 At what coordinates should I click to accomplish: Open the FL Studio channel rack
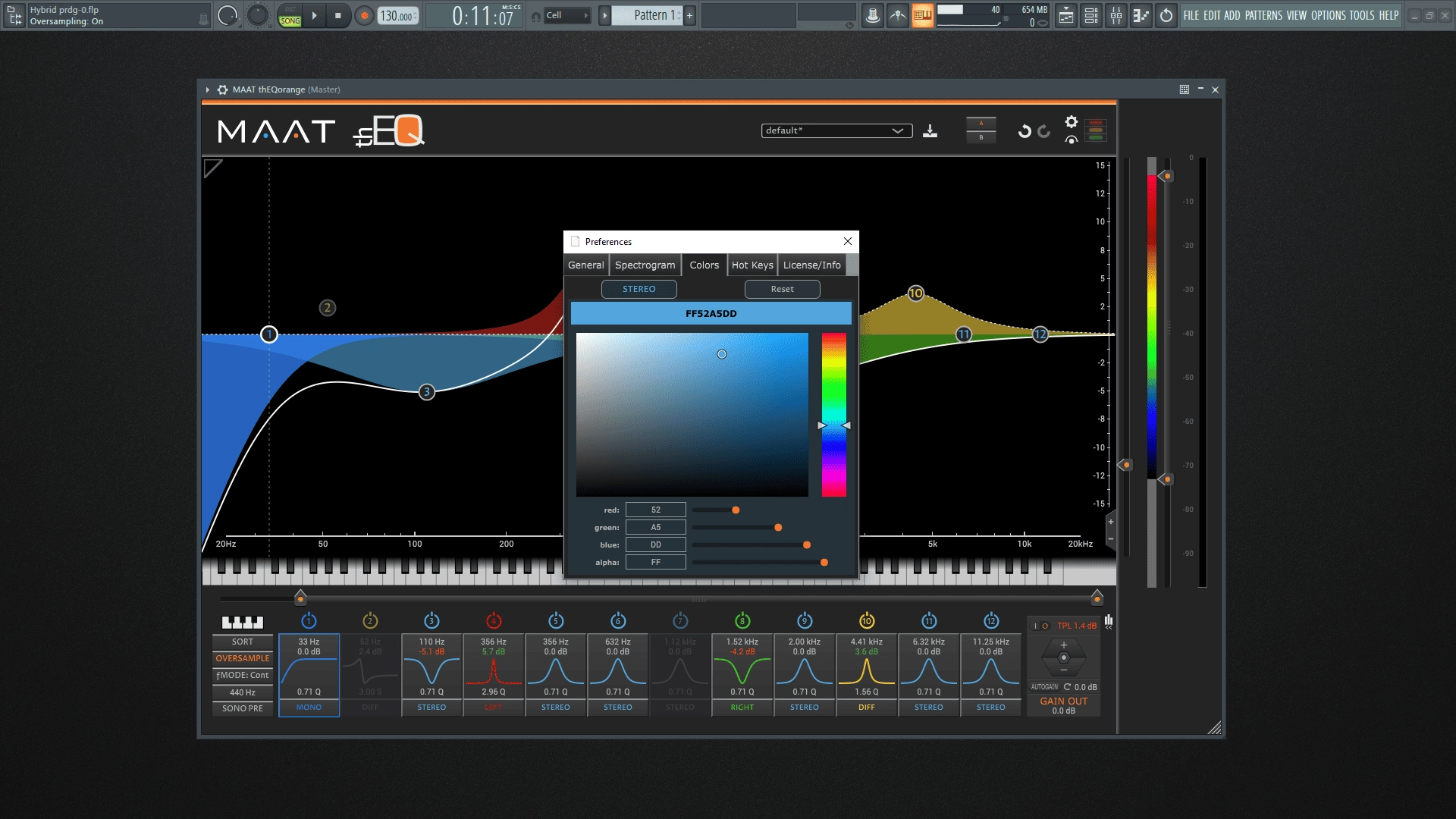1091,15
